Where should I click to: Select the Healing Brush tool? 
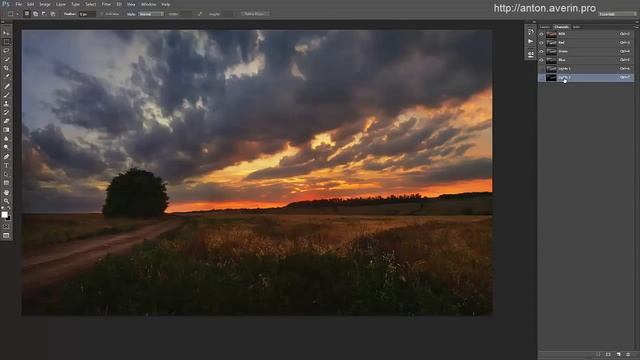6,86
